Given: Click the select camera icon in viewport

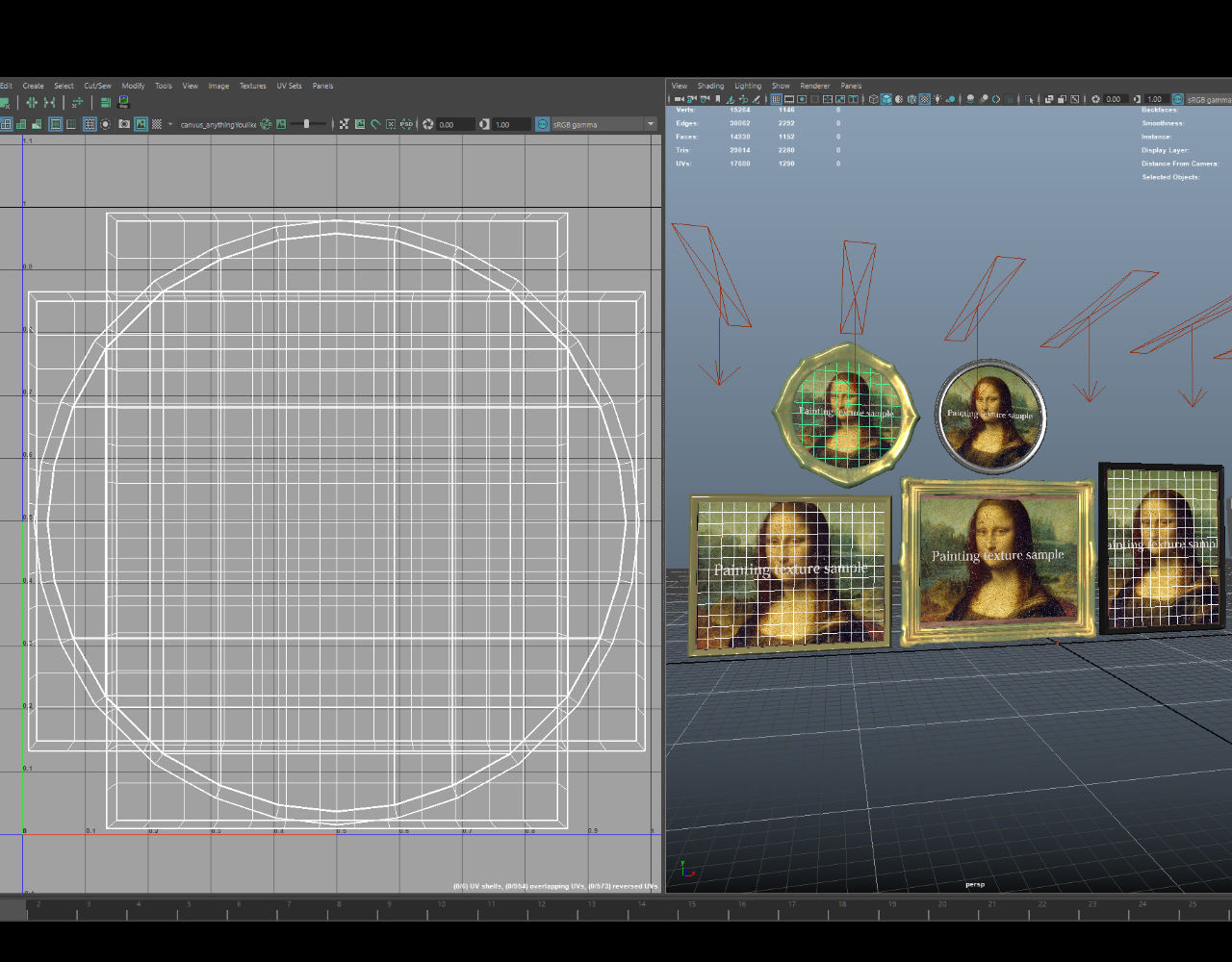Looking at the screenshot, I should click(x=680, y=99).
